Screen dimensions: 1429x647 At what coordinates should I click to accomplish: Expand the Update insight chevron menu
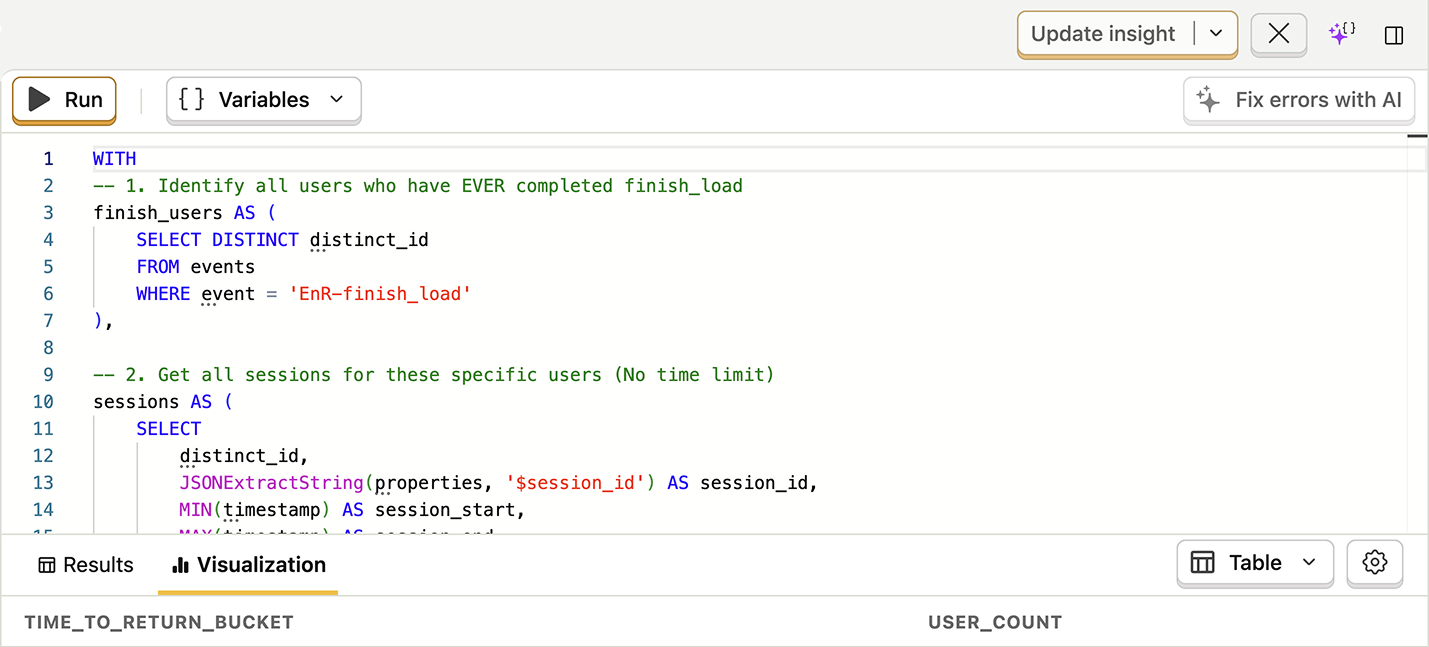[x=1216, y=34]
